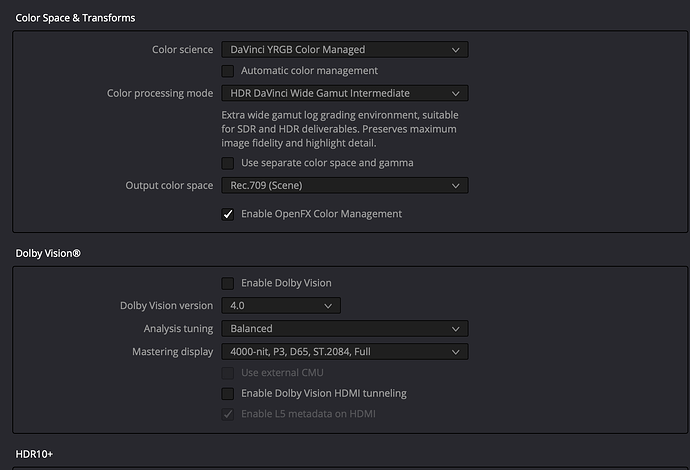Click the Extra wide gamut log description text
This screenshot has width=690, height=470.
[x=340, y=129]
